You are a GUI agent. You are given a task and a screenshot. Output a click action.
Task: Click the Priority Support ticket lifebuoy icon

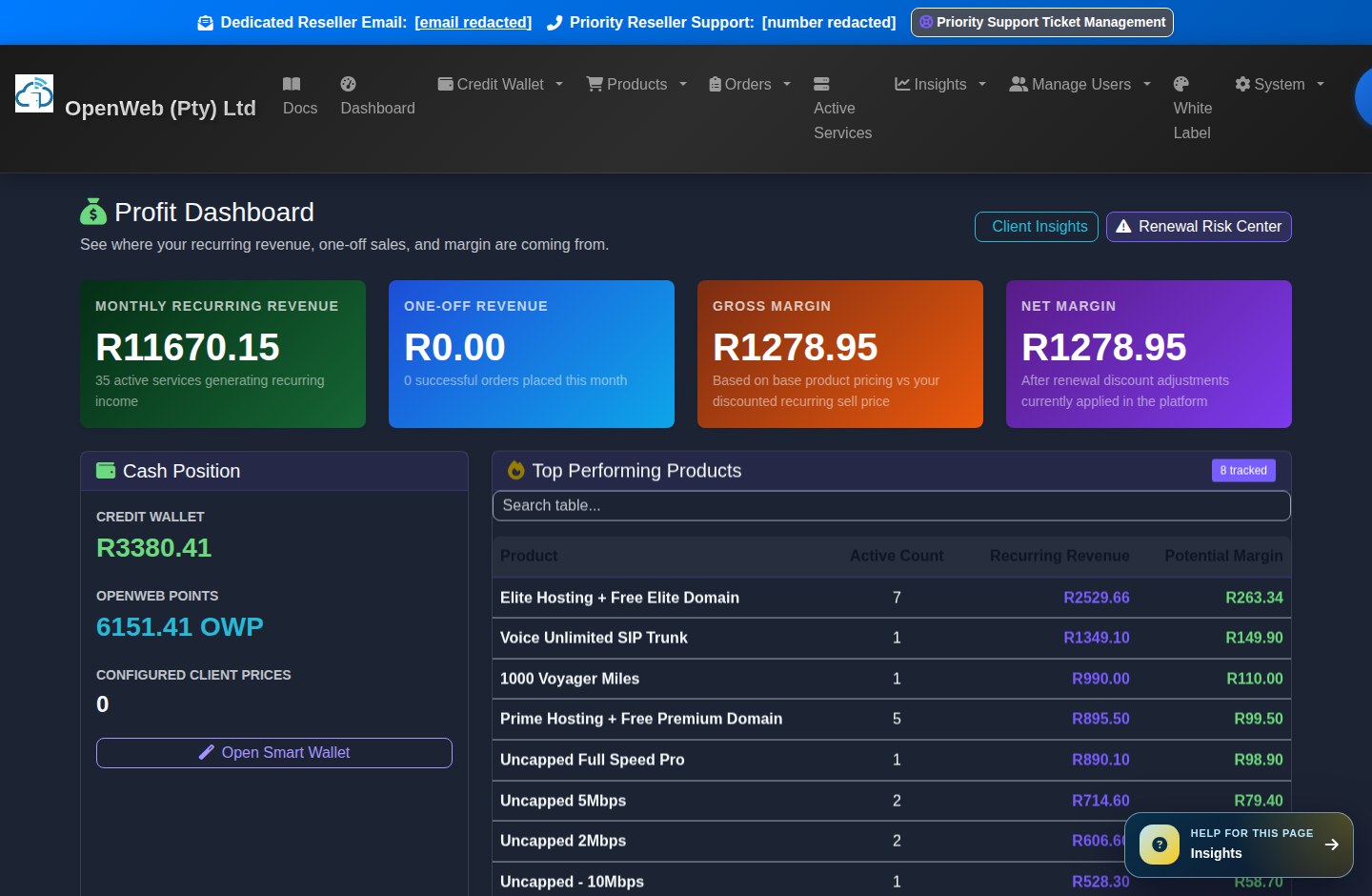[926, 22]
